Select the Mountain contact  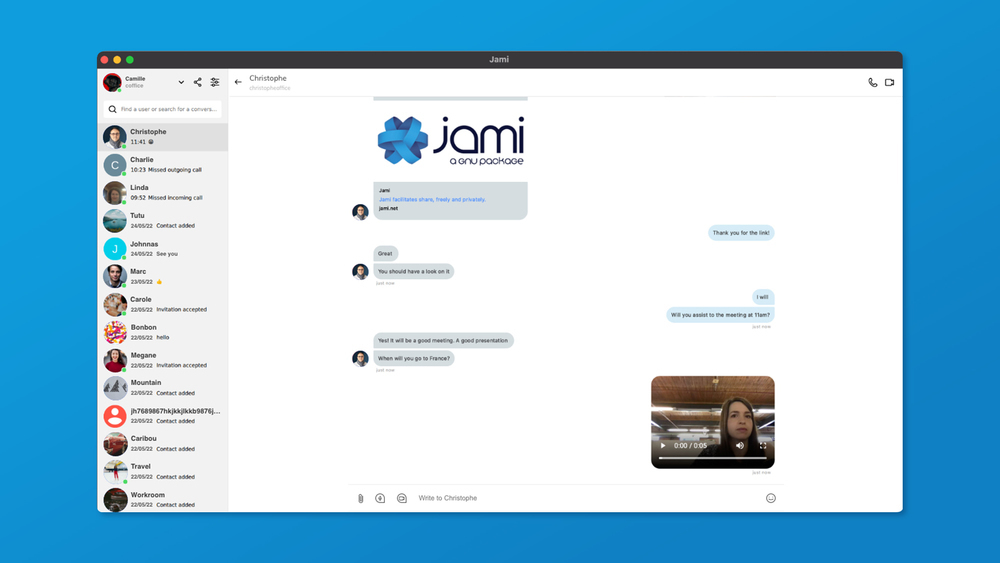pos(163,388)
